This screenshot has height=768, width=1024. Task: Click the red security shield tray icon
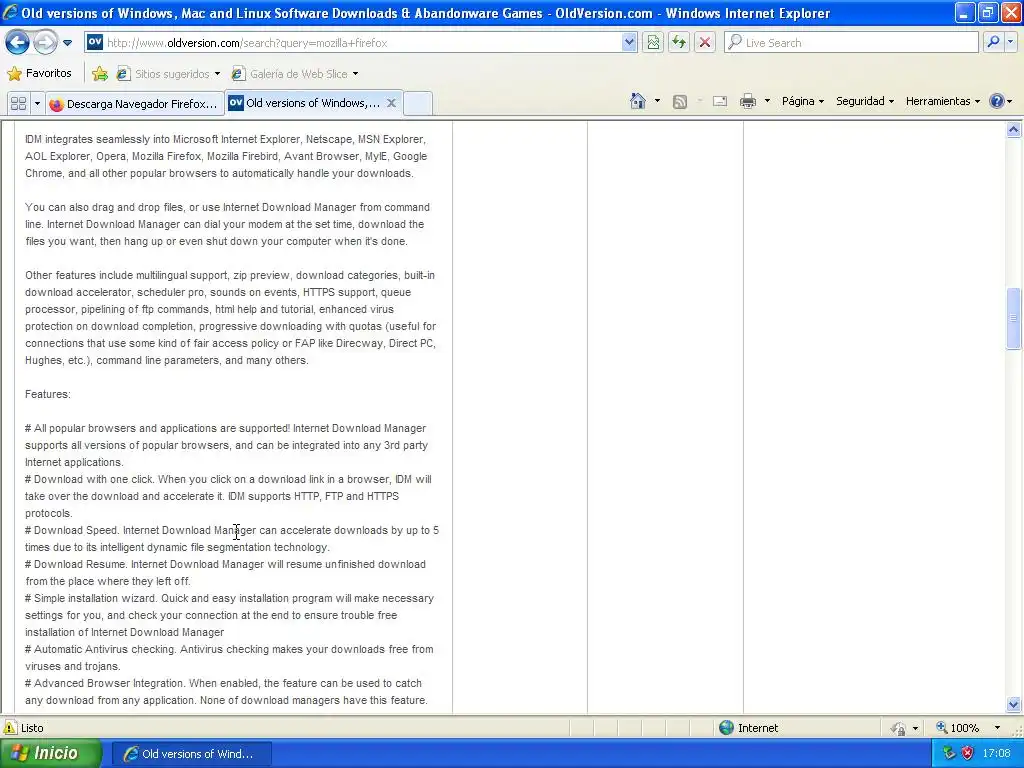(x=967, y=753)
